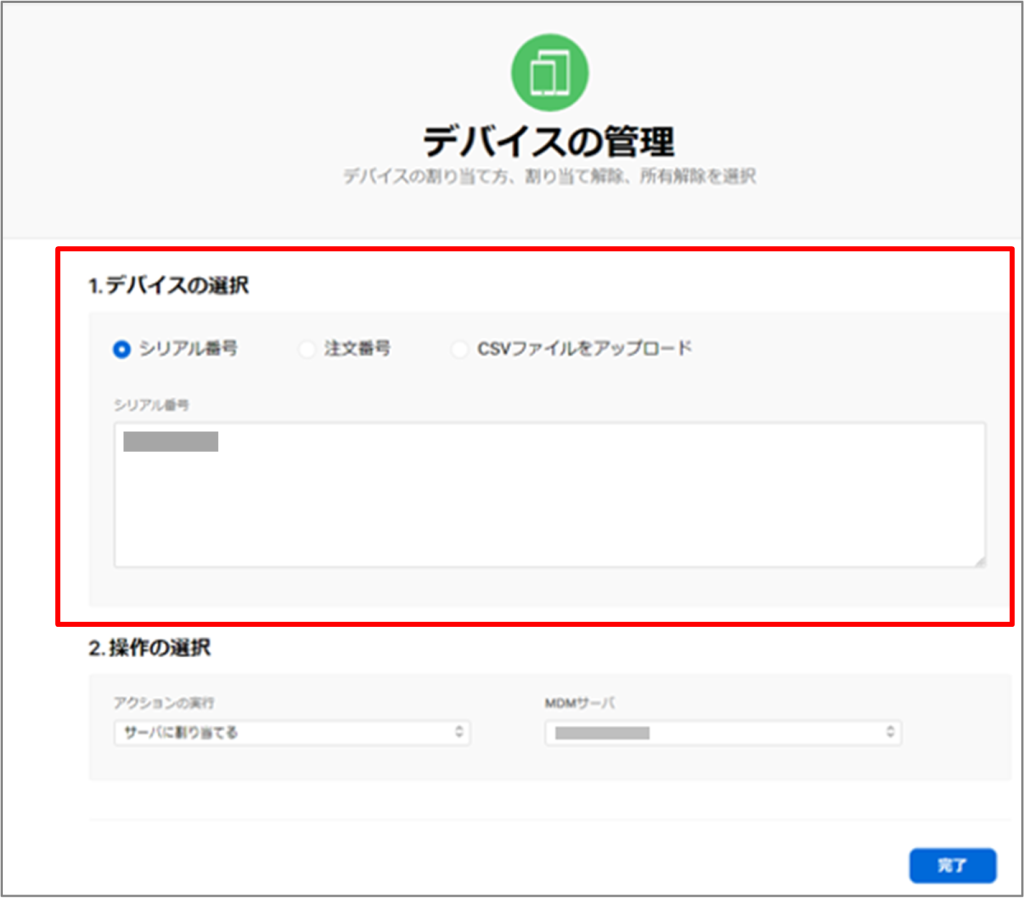This screenshot has height=904, width=1024.
Task: Click the resize handle of the serial number box
Action: [978, 560]
